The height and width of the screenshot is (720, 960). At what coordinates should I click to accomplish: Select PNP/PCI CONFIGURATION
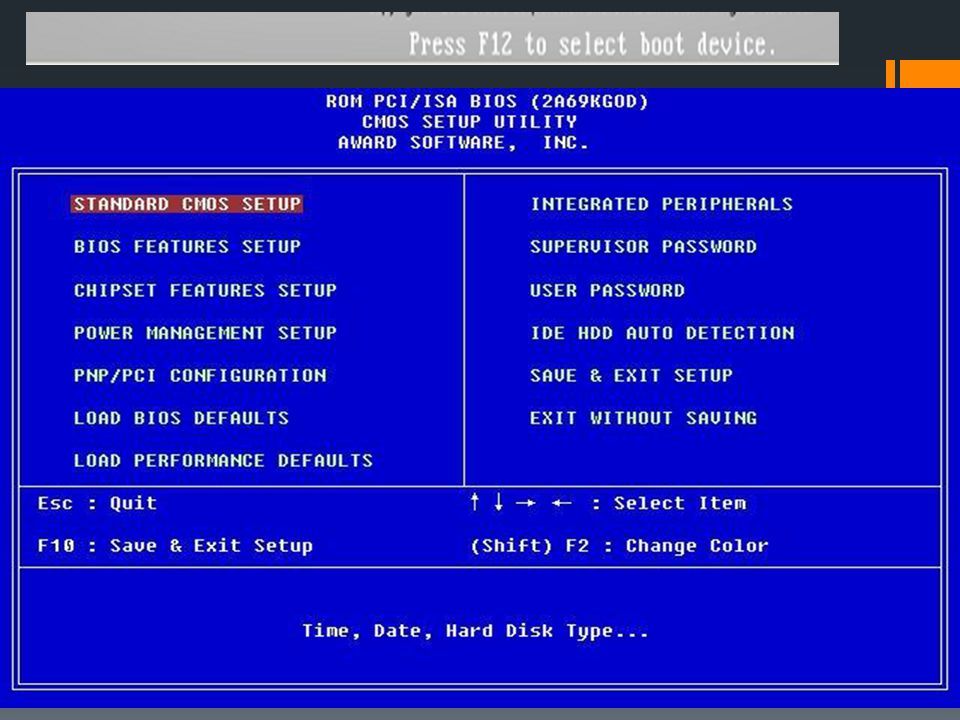(x=200, y=375)
